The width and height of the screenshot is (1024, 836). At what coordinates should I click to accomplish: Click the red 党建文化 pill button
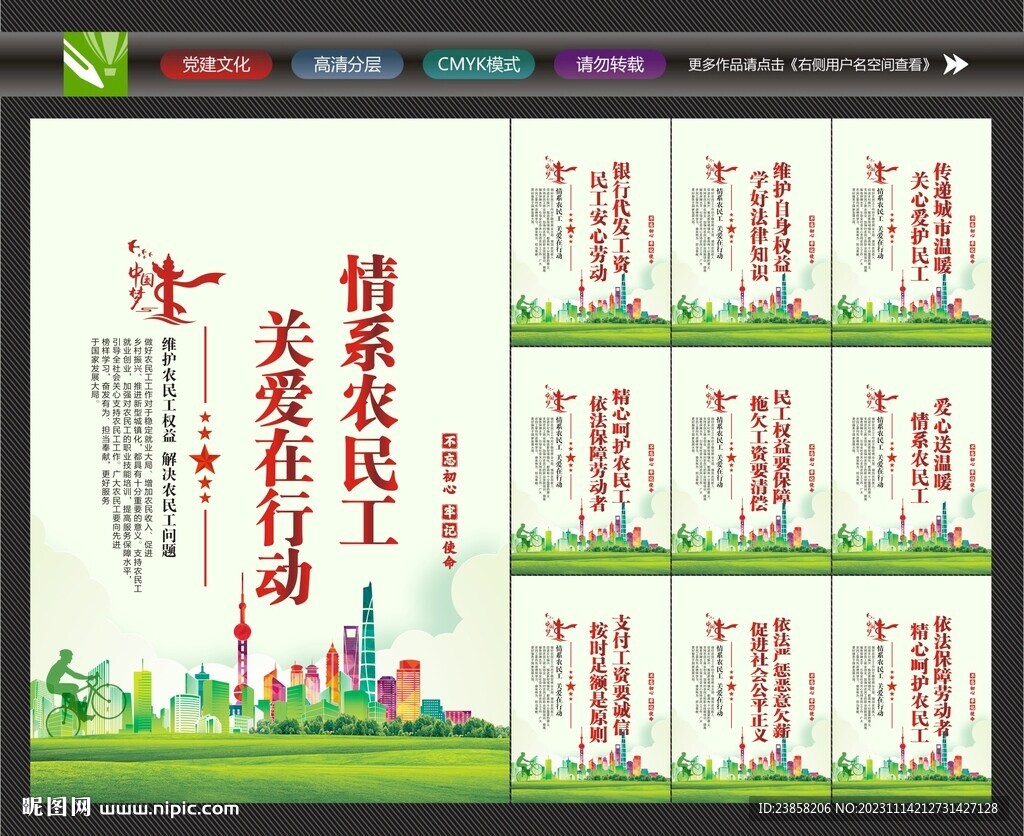click(x=216, y=65)
